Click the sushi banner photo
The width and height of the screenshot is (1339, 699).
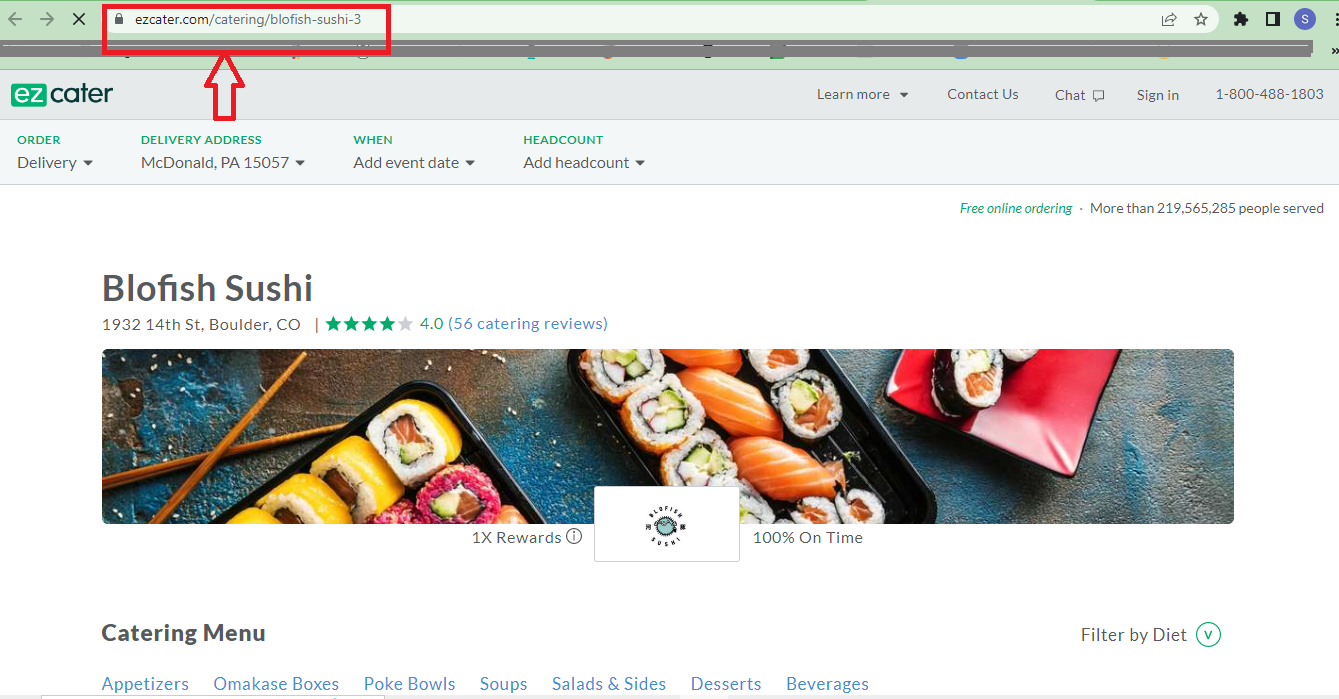pyautogui.click(x=668, y=436)
